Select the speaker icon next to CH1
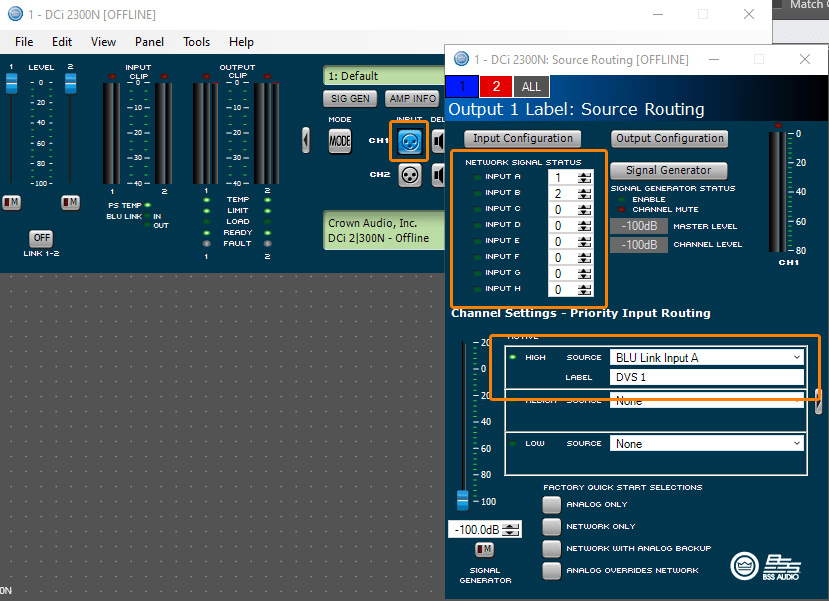The width and height of the screenshot is (829, 601). [x=437, y=141]
